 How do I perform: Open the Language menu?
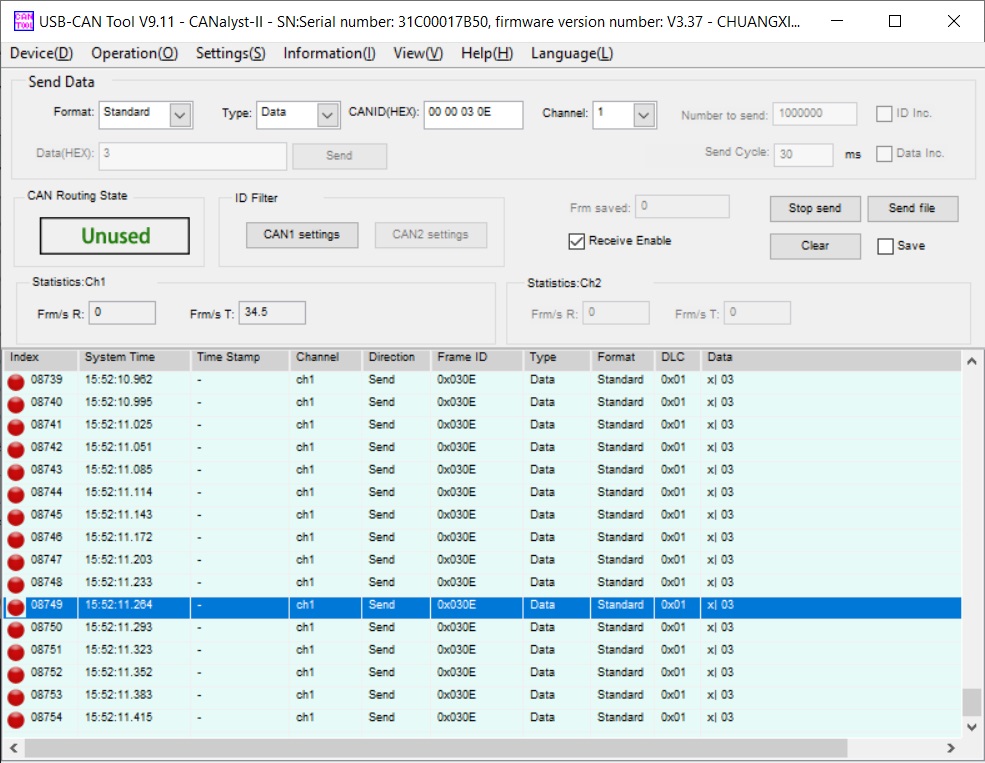(572, 54)
